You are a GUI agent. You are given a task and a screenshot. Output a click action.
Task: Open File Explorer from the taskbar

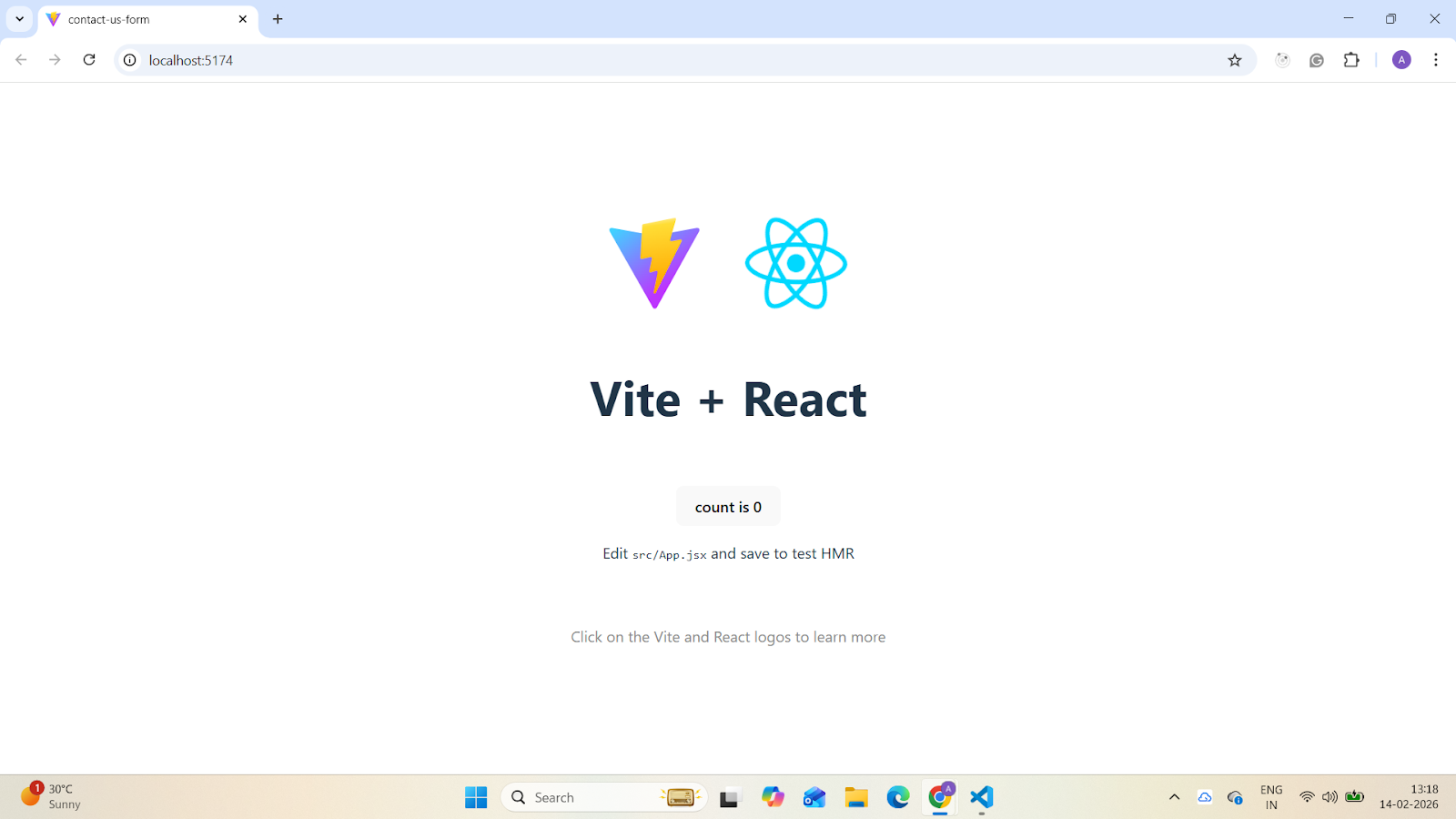(855, 797)
